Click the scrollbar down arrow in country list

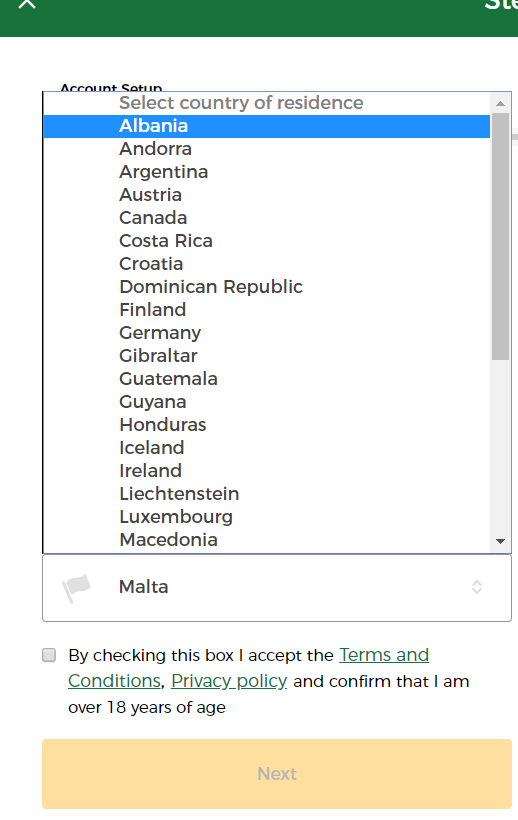[500, 541]
